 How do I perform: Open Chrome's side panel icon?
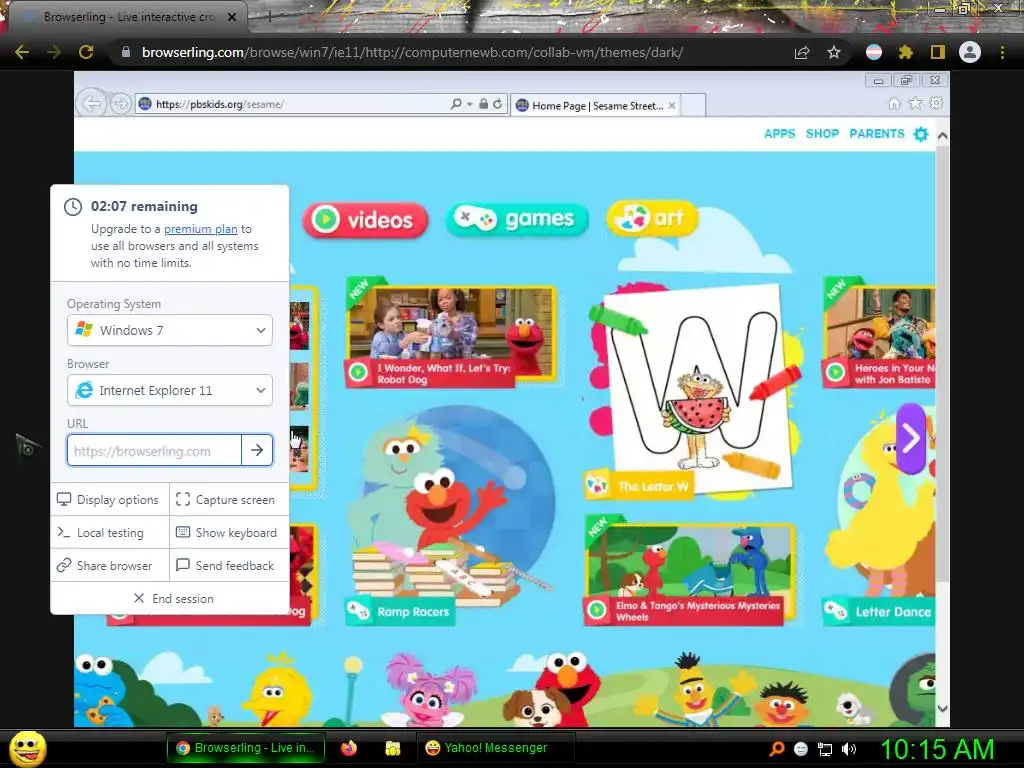click(x=938, y=52)
